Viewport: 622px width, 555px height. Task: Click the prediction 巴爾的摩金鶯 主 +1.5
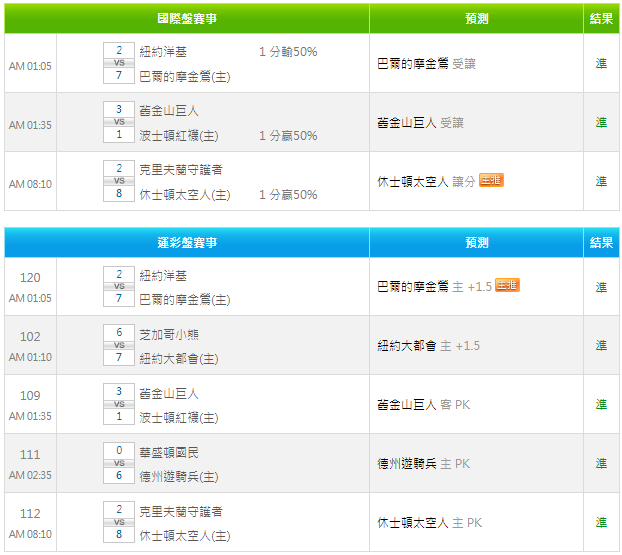434,286
